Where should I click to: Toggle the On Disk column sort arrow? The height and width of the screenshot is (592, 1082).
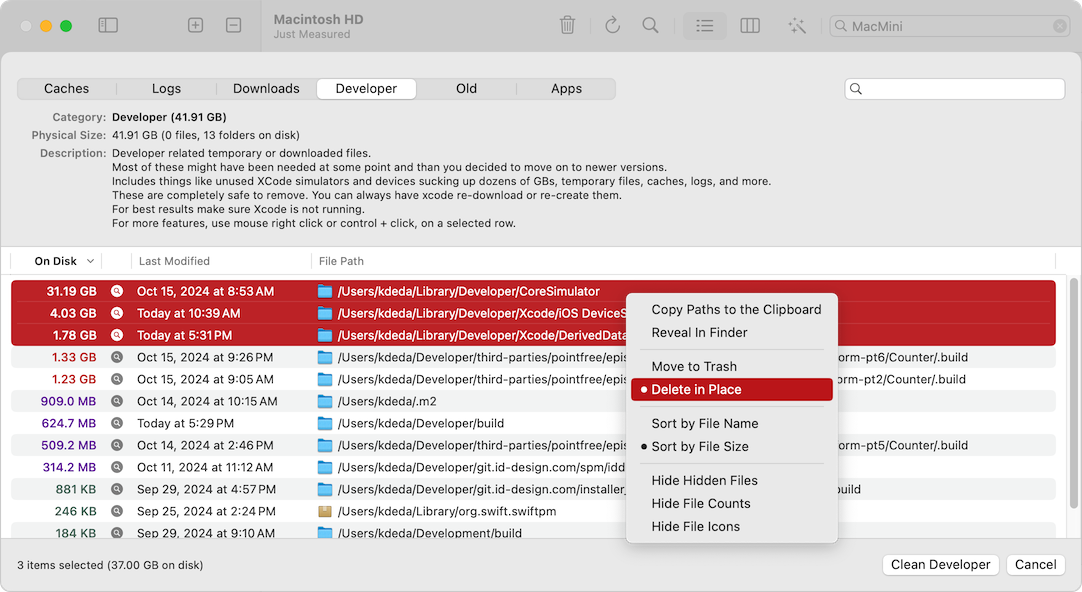90,262
